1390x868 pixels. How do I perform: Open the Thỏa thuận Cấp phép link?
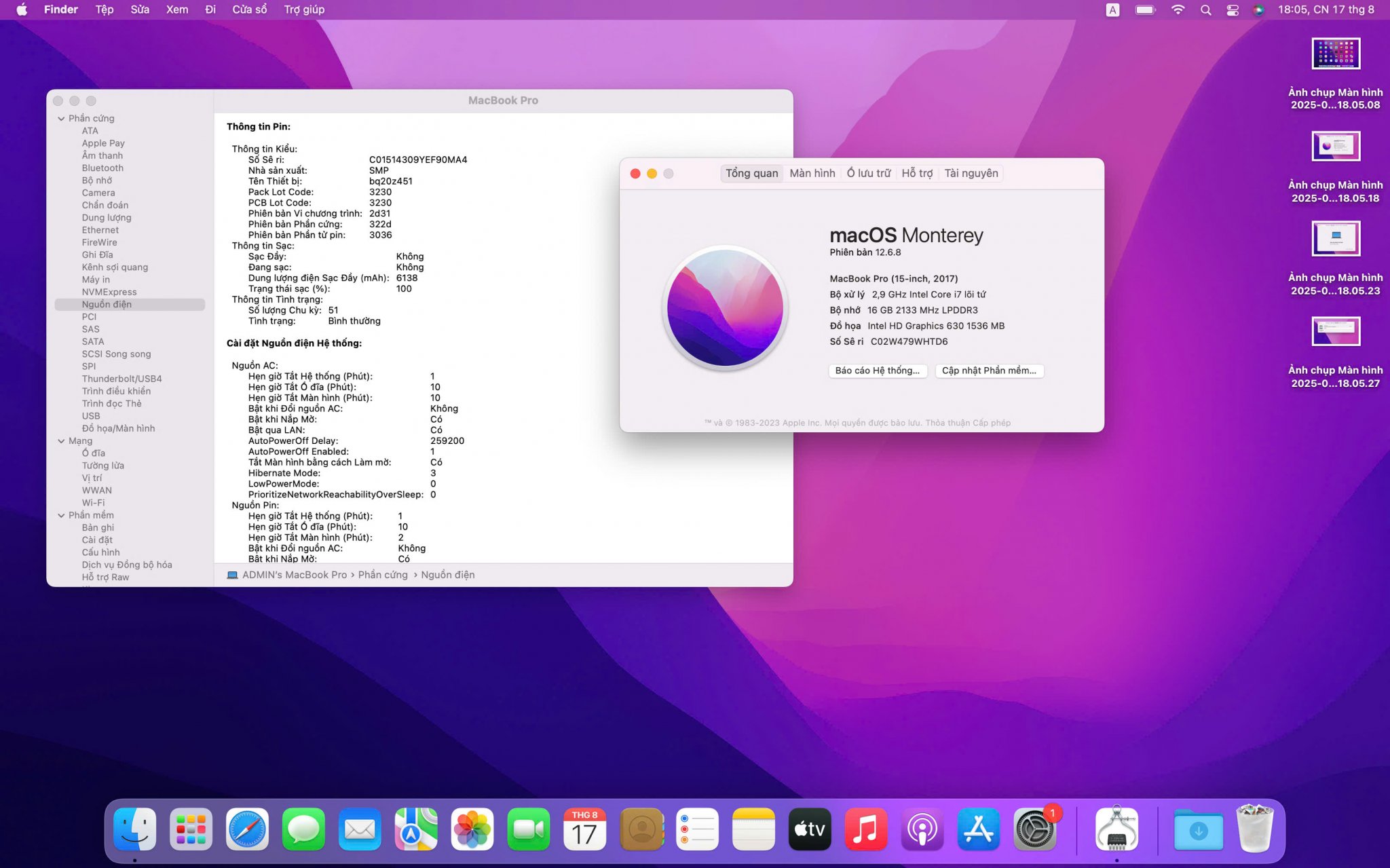(x=967, y=423)
